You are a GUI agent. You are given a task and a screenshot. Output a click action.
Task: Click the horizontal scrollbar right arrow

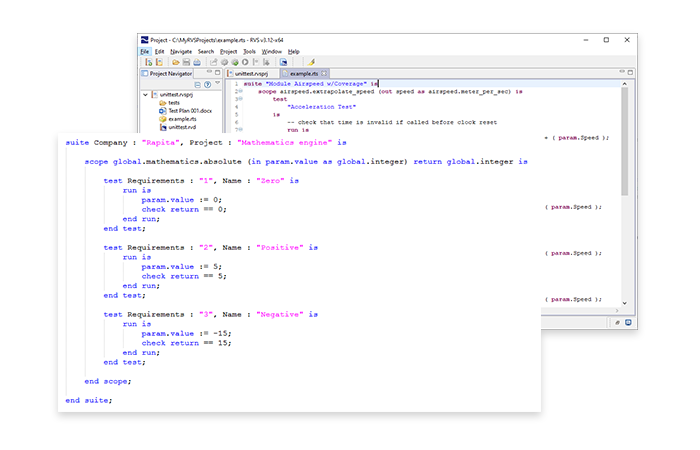(617, 311)
